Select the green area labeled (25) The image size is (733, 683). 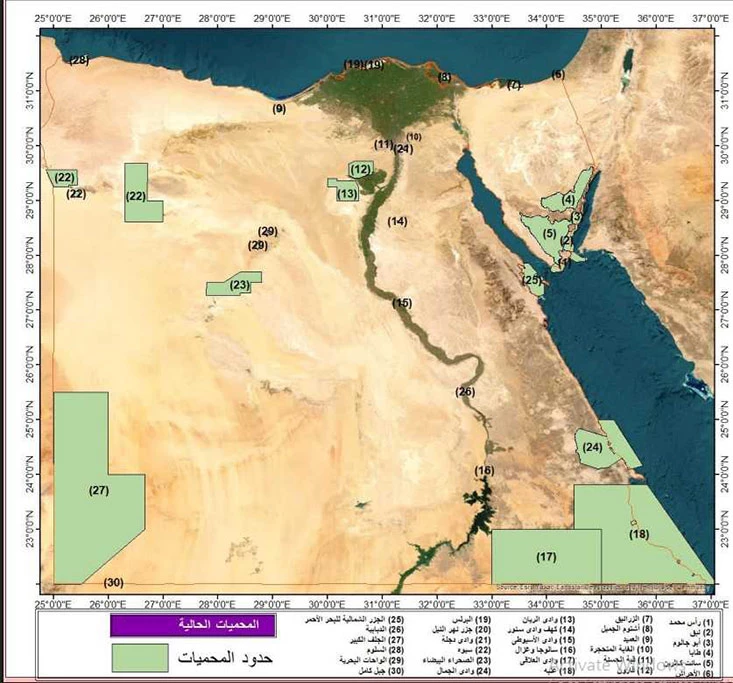(x=532, y=279)
